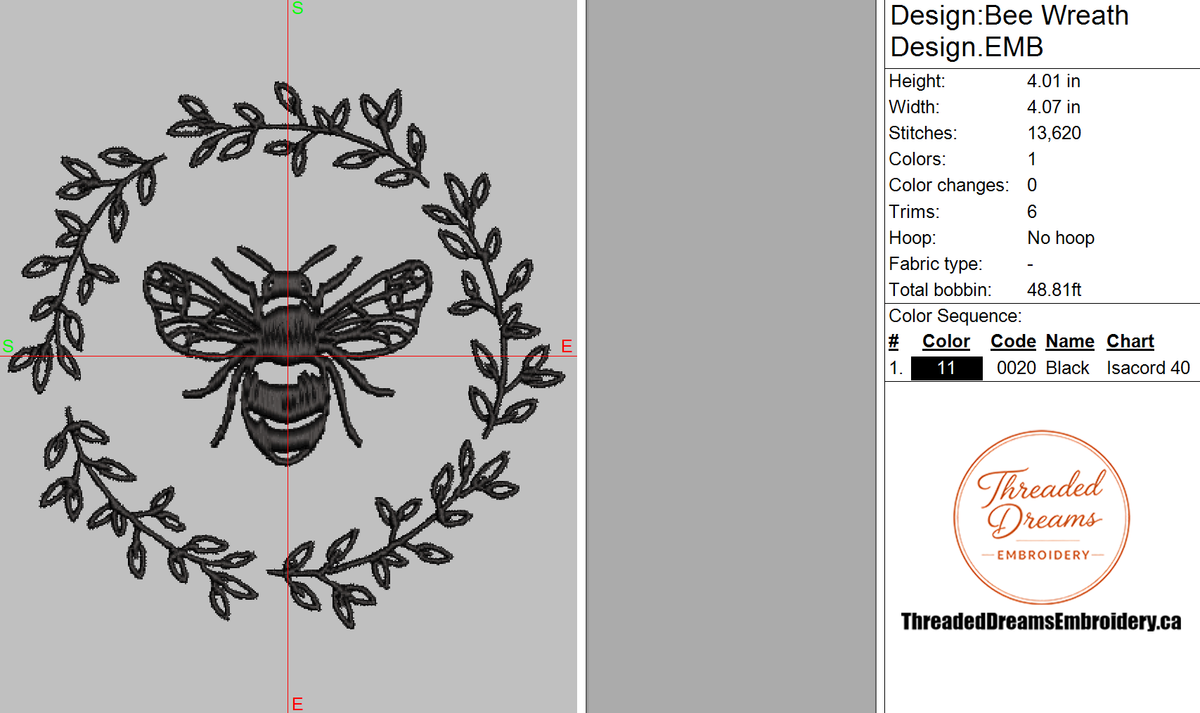The width and height of the screenshot is (1200, 713).
Task: Click the red E marker at the bottom of the vertical line
Action: point(297,704)
